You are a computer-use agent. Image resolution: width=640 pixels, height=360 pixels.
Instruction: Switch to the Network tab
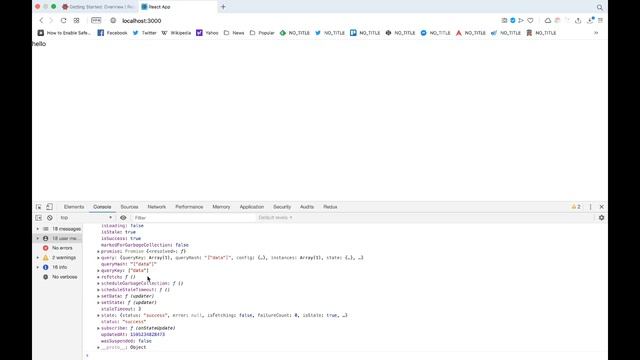click(x=157, y=207)
